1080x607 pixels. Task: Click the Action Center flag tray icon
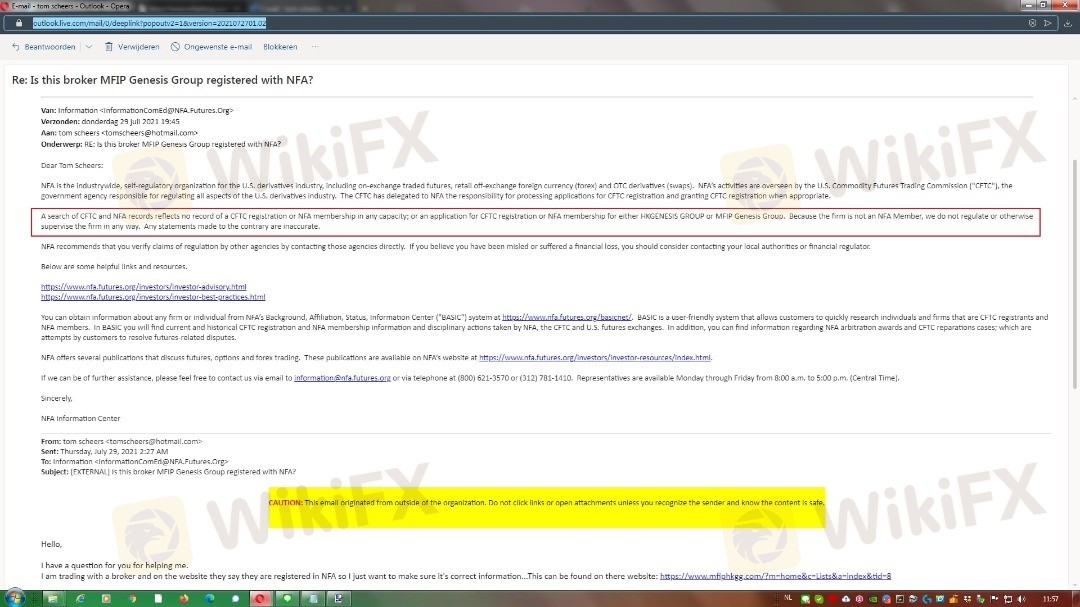click(995, 599)
